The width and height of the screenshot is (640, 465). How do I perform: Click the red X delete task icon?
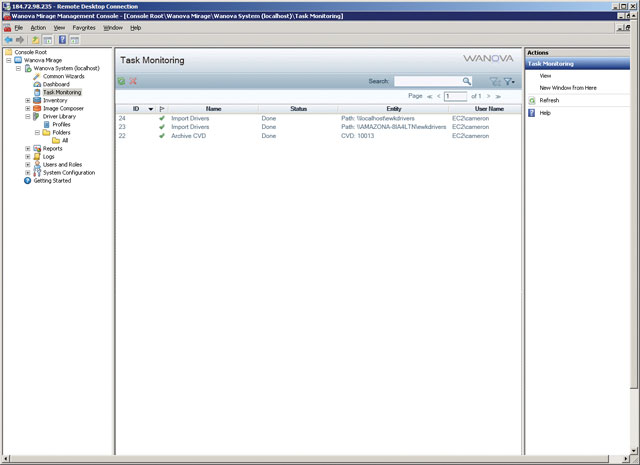click(x=133, y=81)
